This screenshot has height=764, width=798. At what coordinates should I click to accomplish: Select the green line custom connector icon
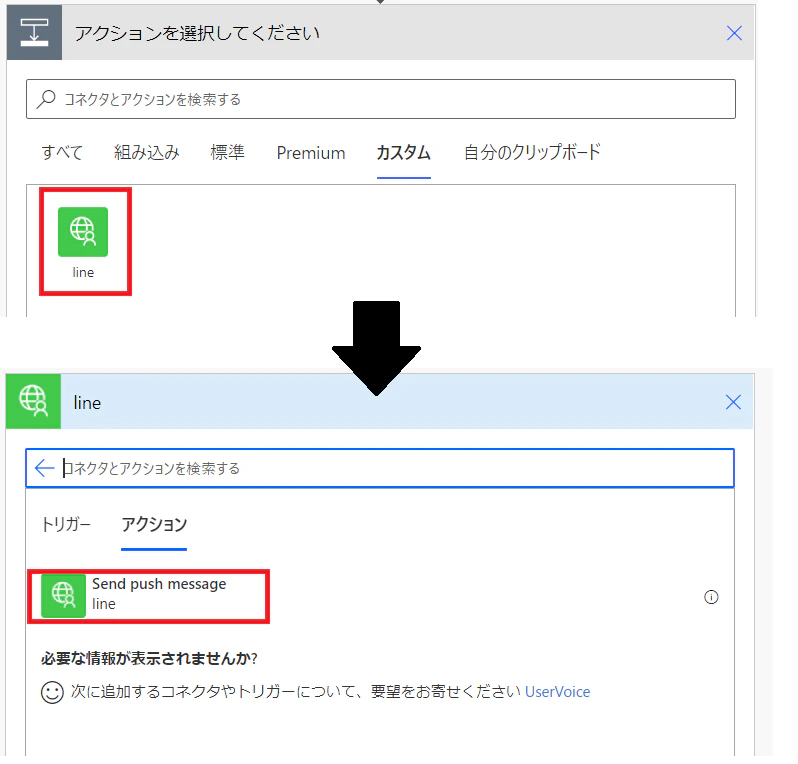click(x=83, y=232)
